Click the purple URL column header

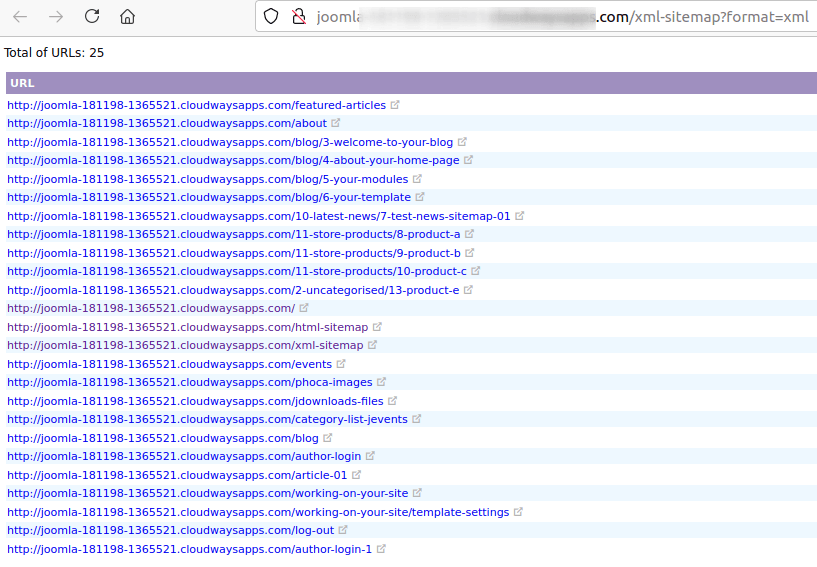(x=412, y=83)
